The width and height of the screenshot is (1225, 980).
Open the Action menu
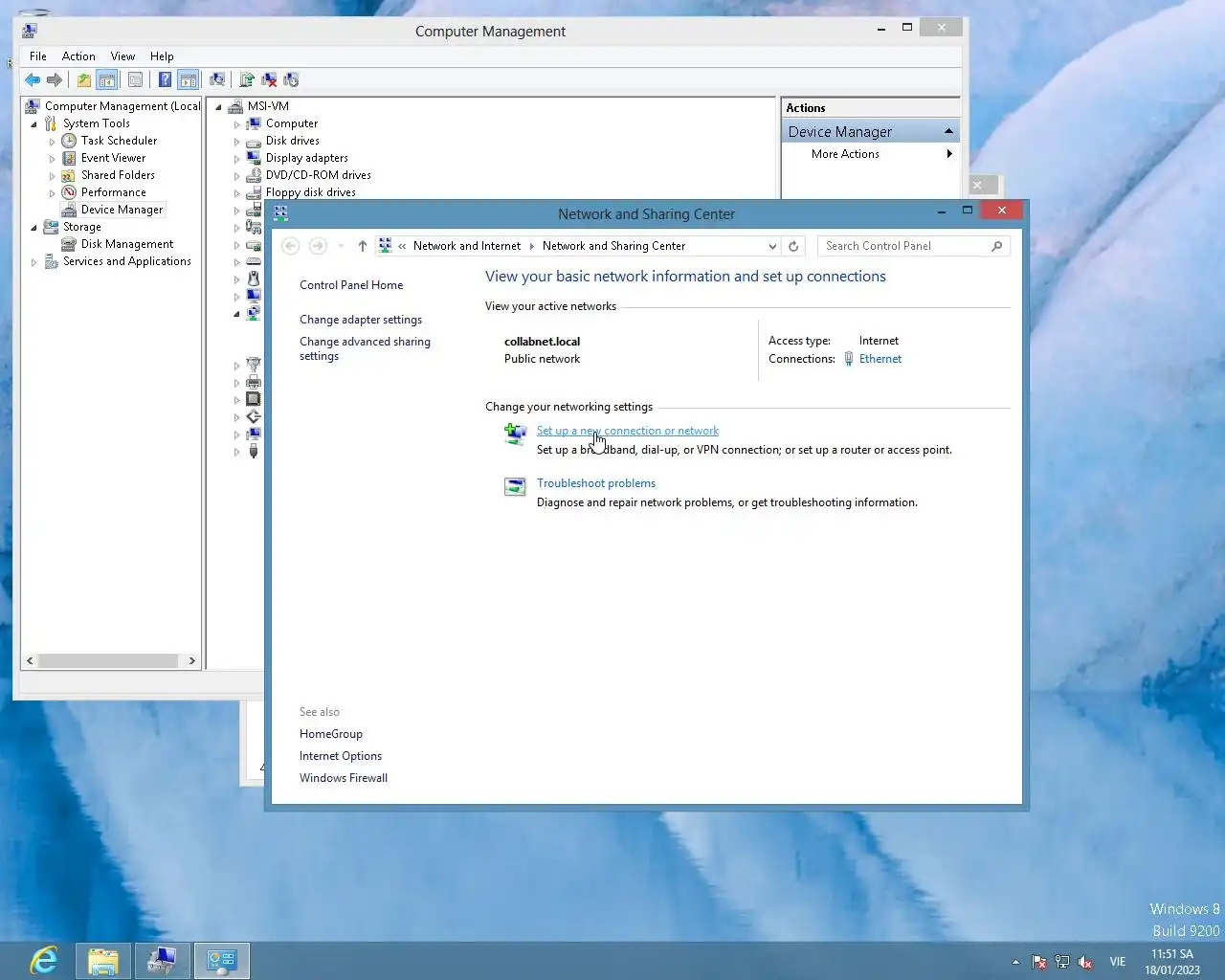click(x=78, y=56)
